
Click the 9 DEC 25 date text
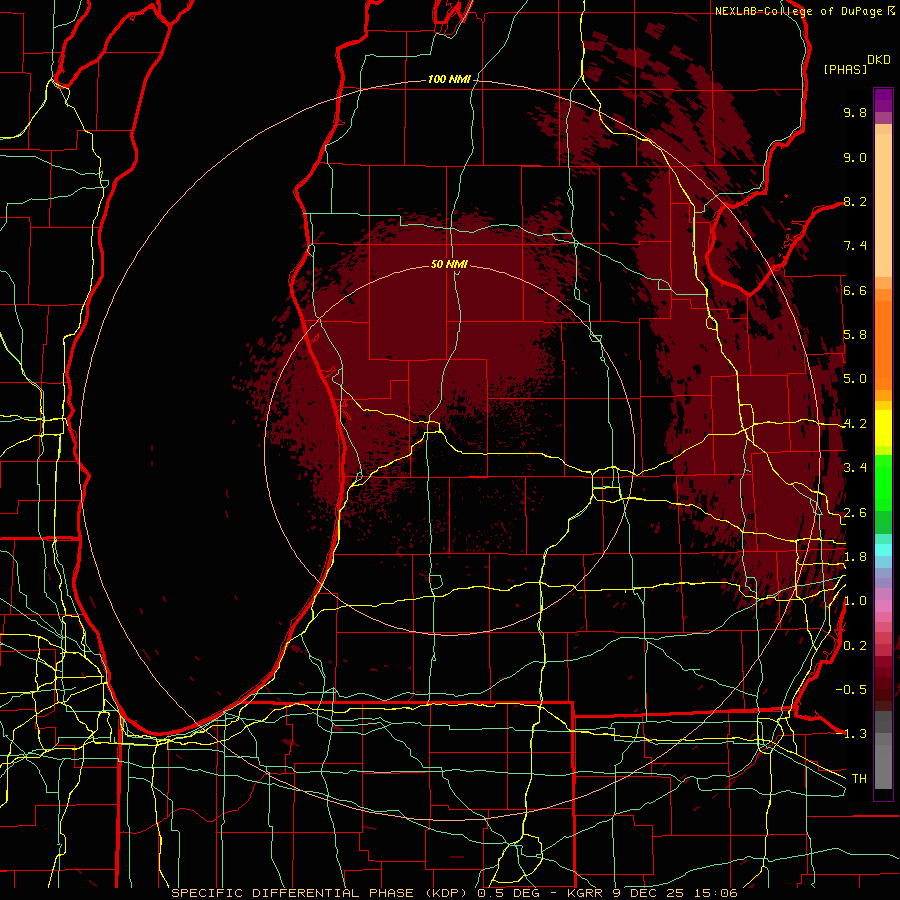click(651, 893)
